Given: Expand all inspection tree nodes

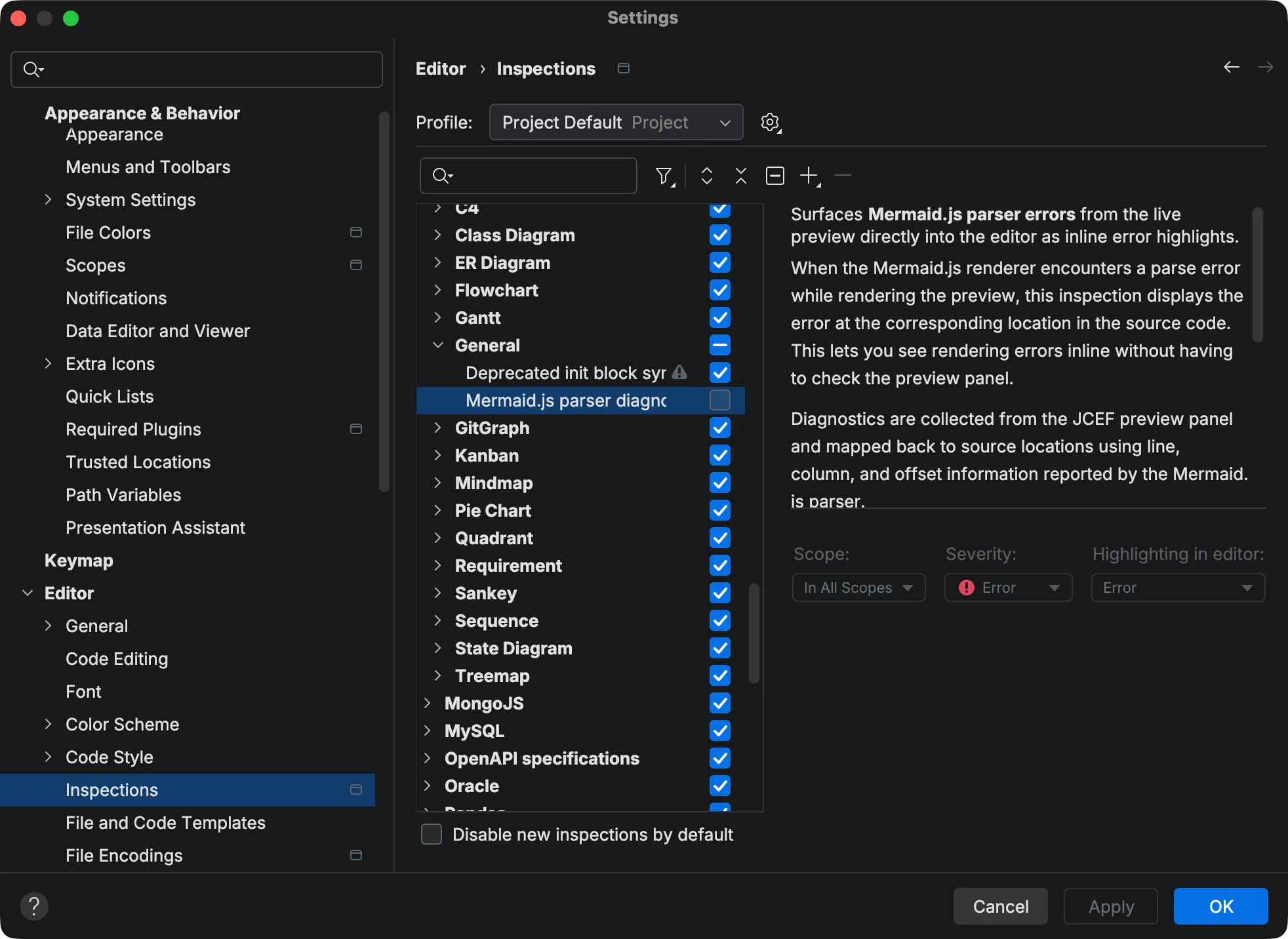Looking at the screenshot, I should (706, 176).
